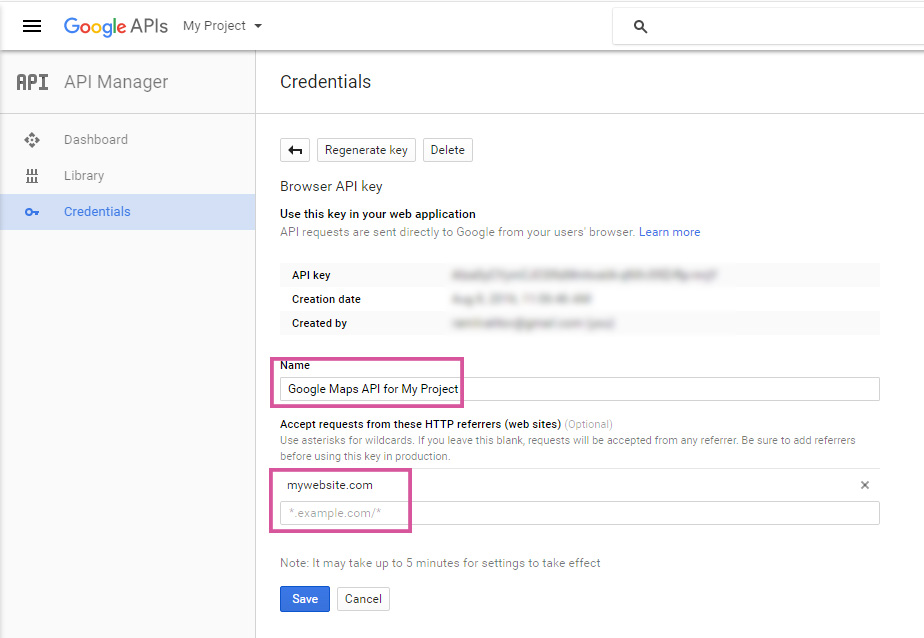
Task: Click the API Manager title text
Action: pyautogui.click(x=116, y=82)
